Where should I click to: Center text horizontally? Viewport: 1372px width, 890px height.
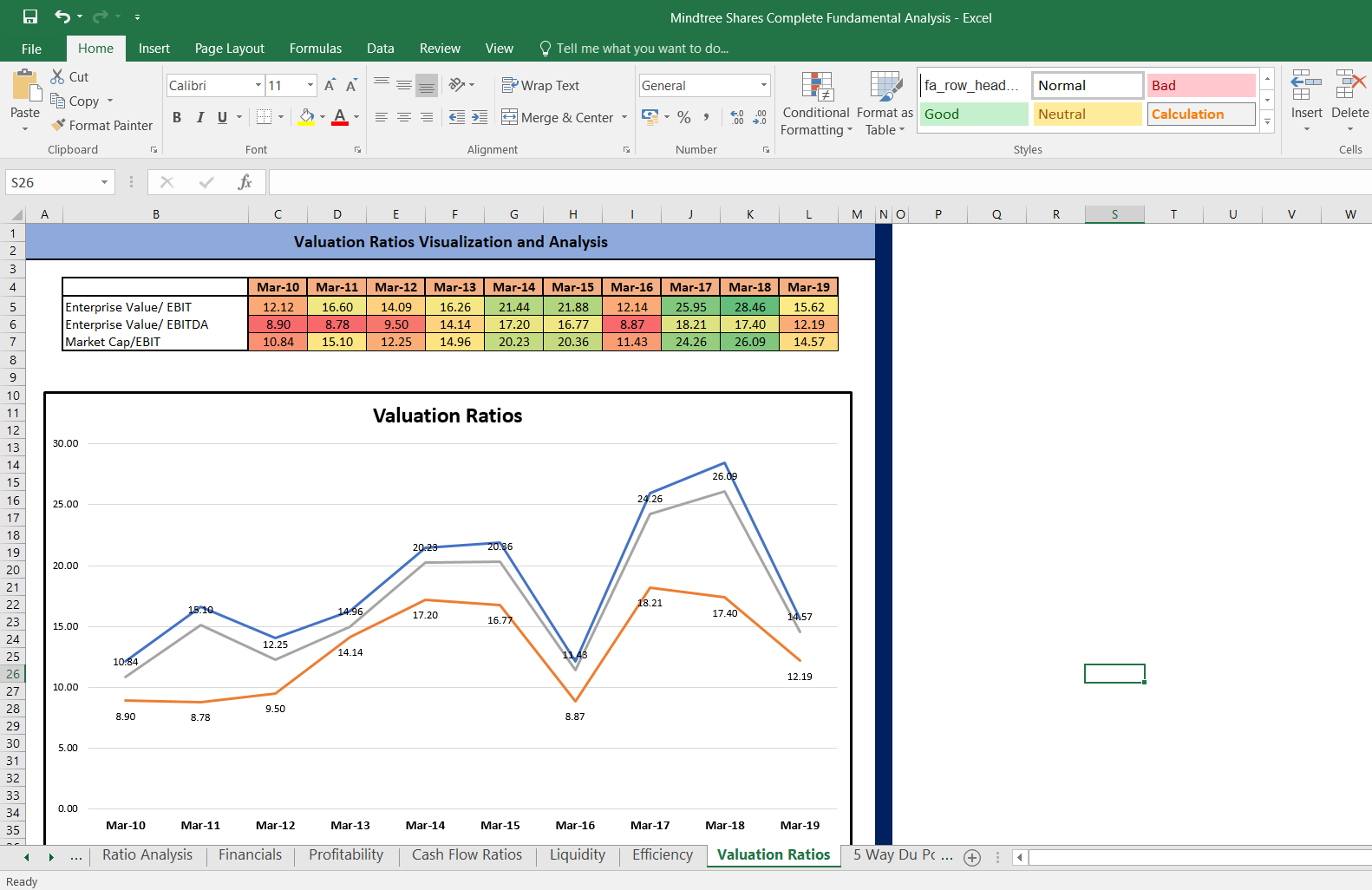tap(404, 116)
